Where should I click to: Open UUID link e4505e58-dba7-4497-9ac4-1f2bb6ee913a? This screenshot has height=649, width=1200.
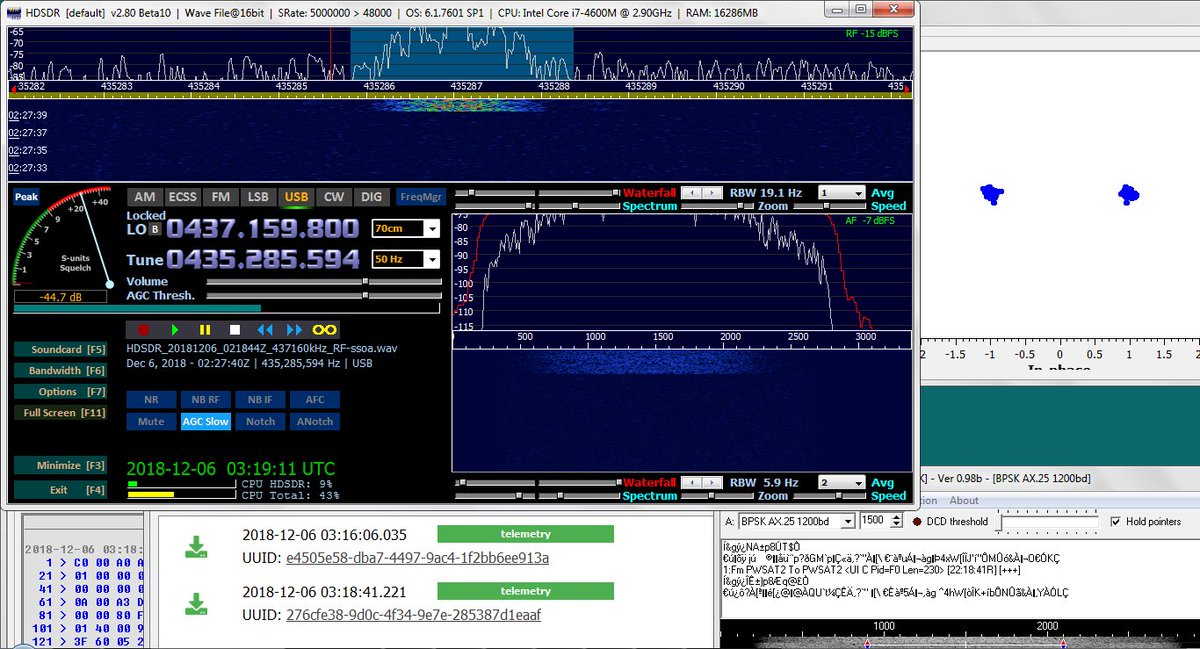click(x=417, y=558)
